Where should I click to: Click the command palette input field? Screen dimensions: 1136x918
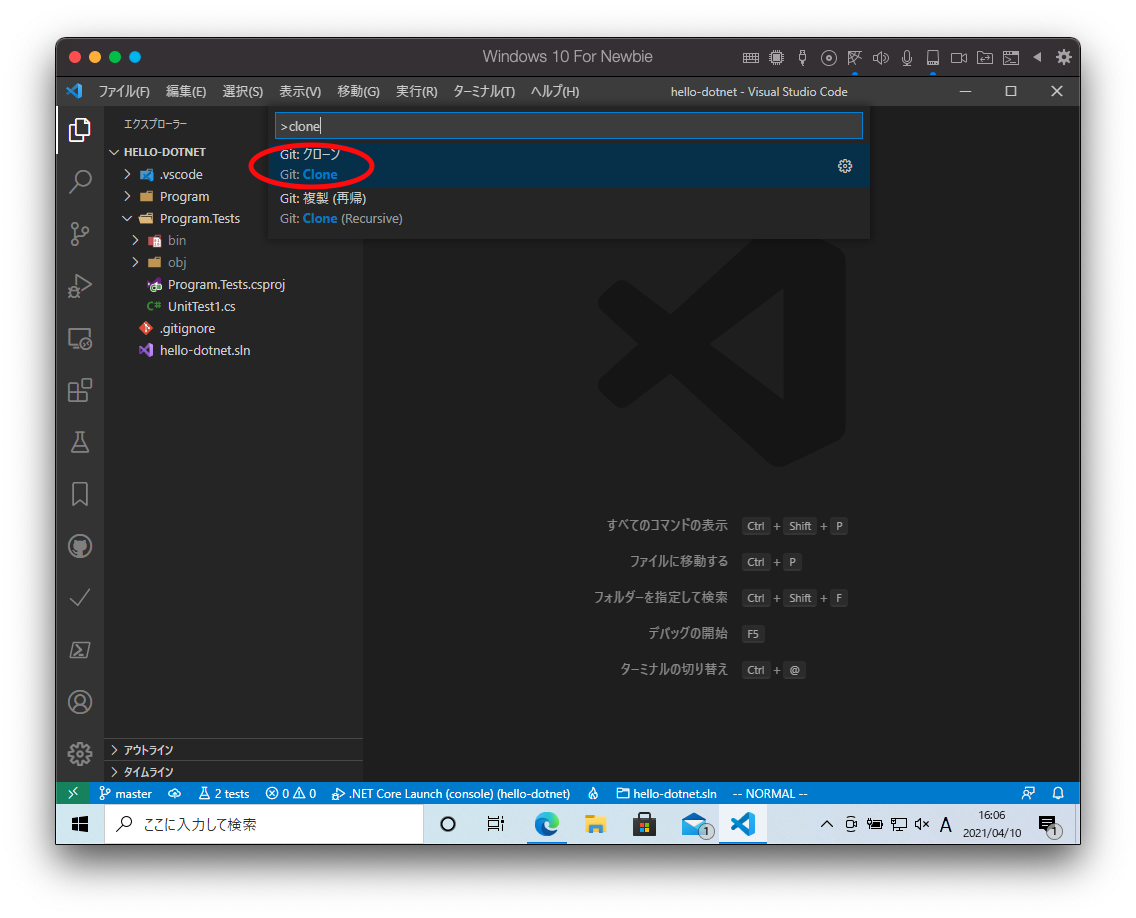pyautogui.click(x=569, y=125)
